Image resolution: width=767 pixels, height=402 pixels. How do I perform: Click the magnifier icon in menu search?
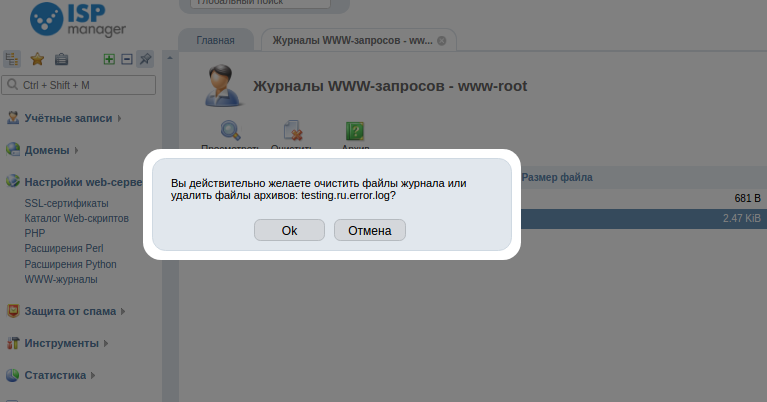tap(13, 85)
